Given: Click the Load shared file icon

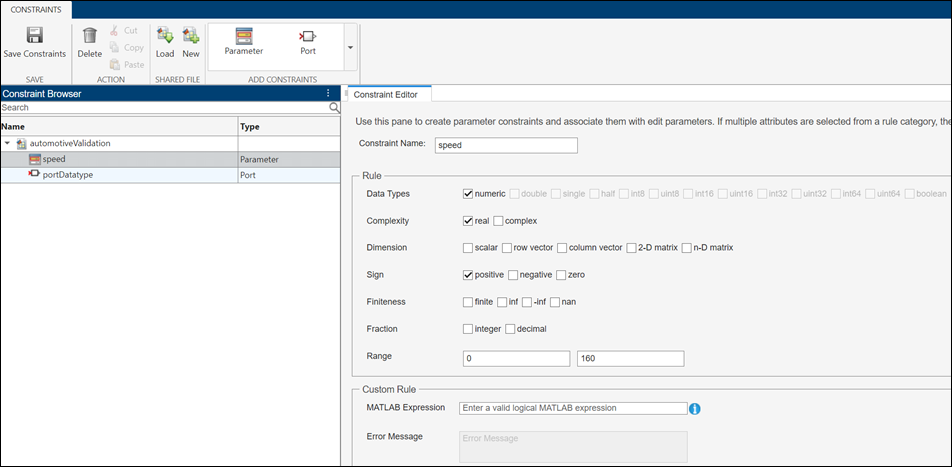Looking at the screenshot, I should click(x=165, y=36).
